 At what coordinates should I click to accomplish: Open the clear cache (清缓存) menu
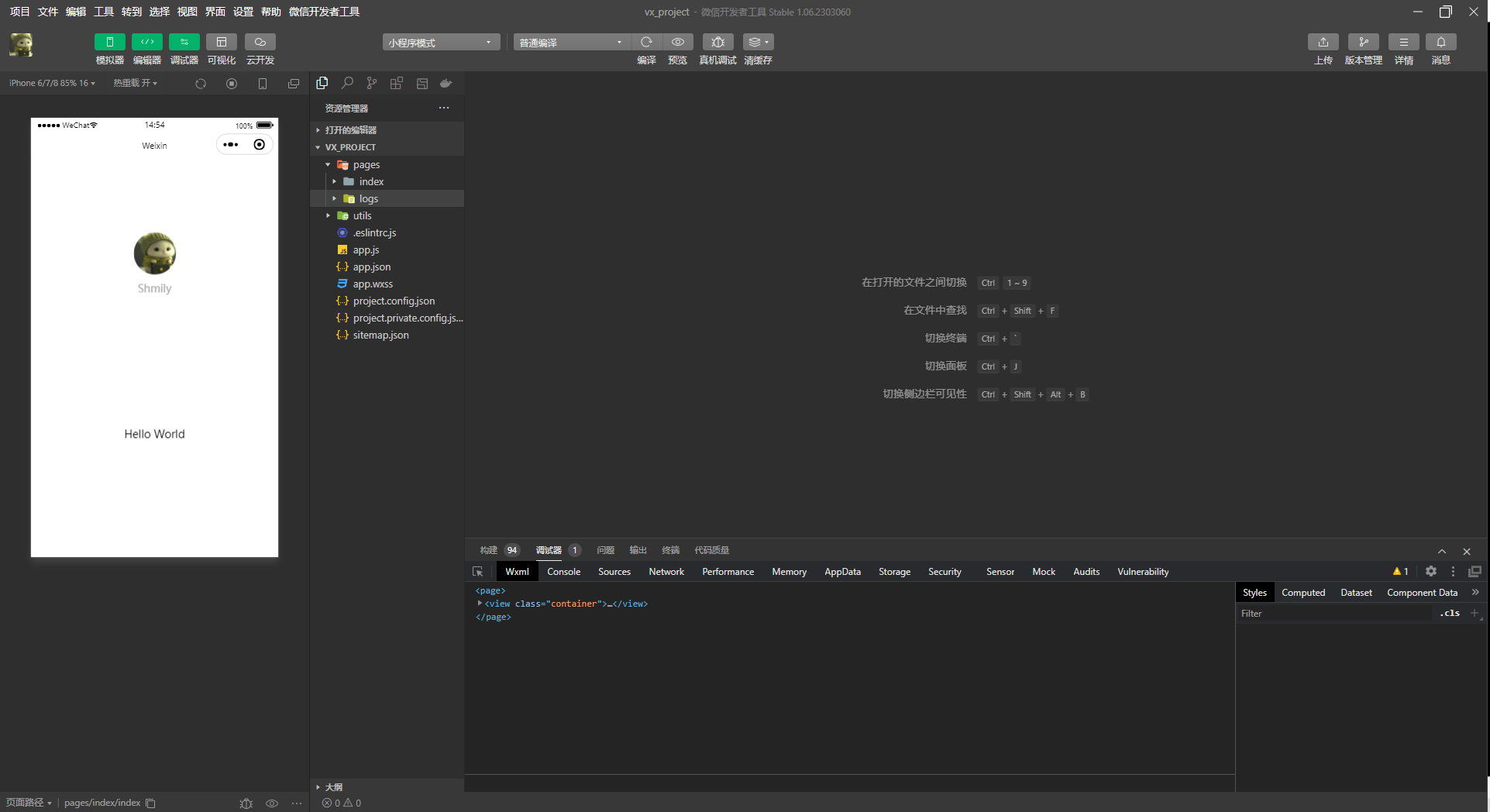pos(758,42)
